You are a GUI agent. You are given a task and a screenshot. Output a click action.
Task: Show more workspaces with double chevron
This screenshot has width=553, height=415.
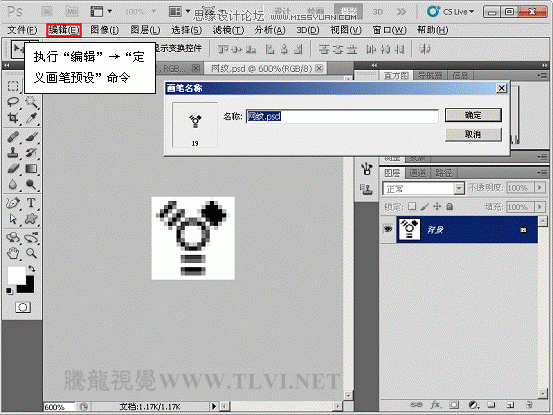coord(401,12)
